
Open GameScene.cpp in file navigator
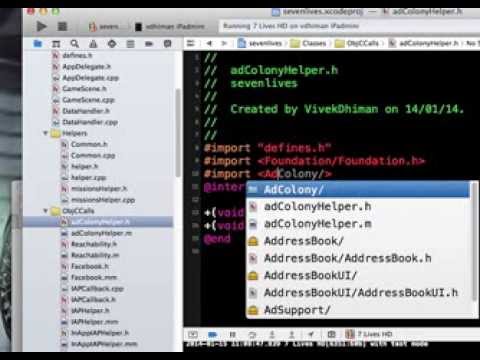[x=88, y=100]
